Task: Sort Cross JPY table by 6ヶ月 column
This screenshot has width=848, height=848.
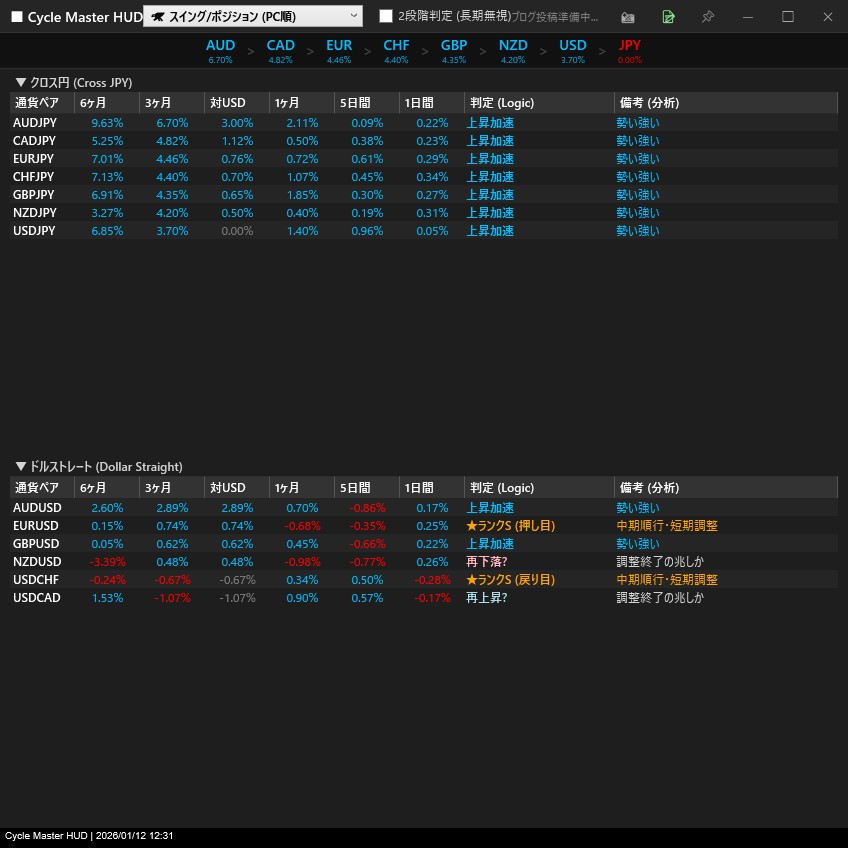Action: [93, 103]
